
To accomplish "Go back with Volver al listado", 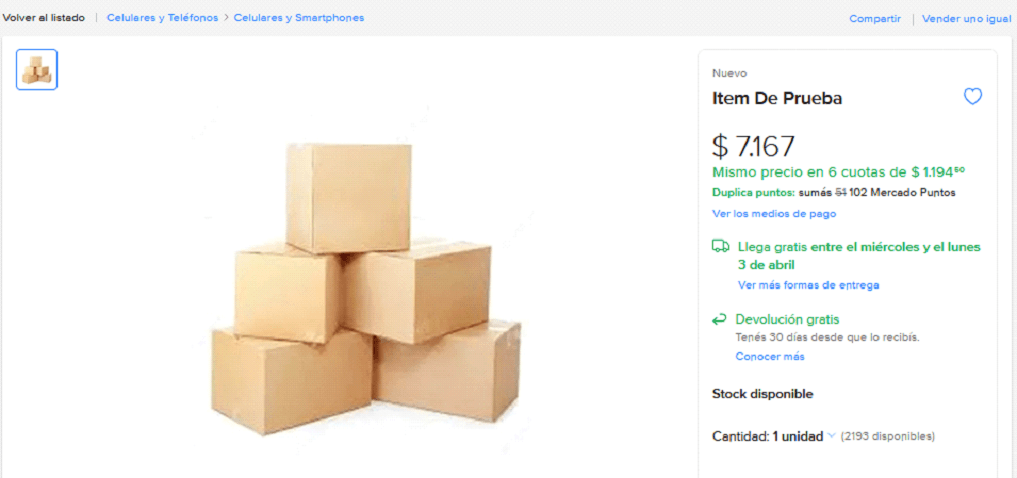I will pos(43,18).
